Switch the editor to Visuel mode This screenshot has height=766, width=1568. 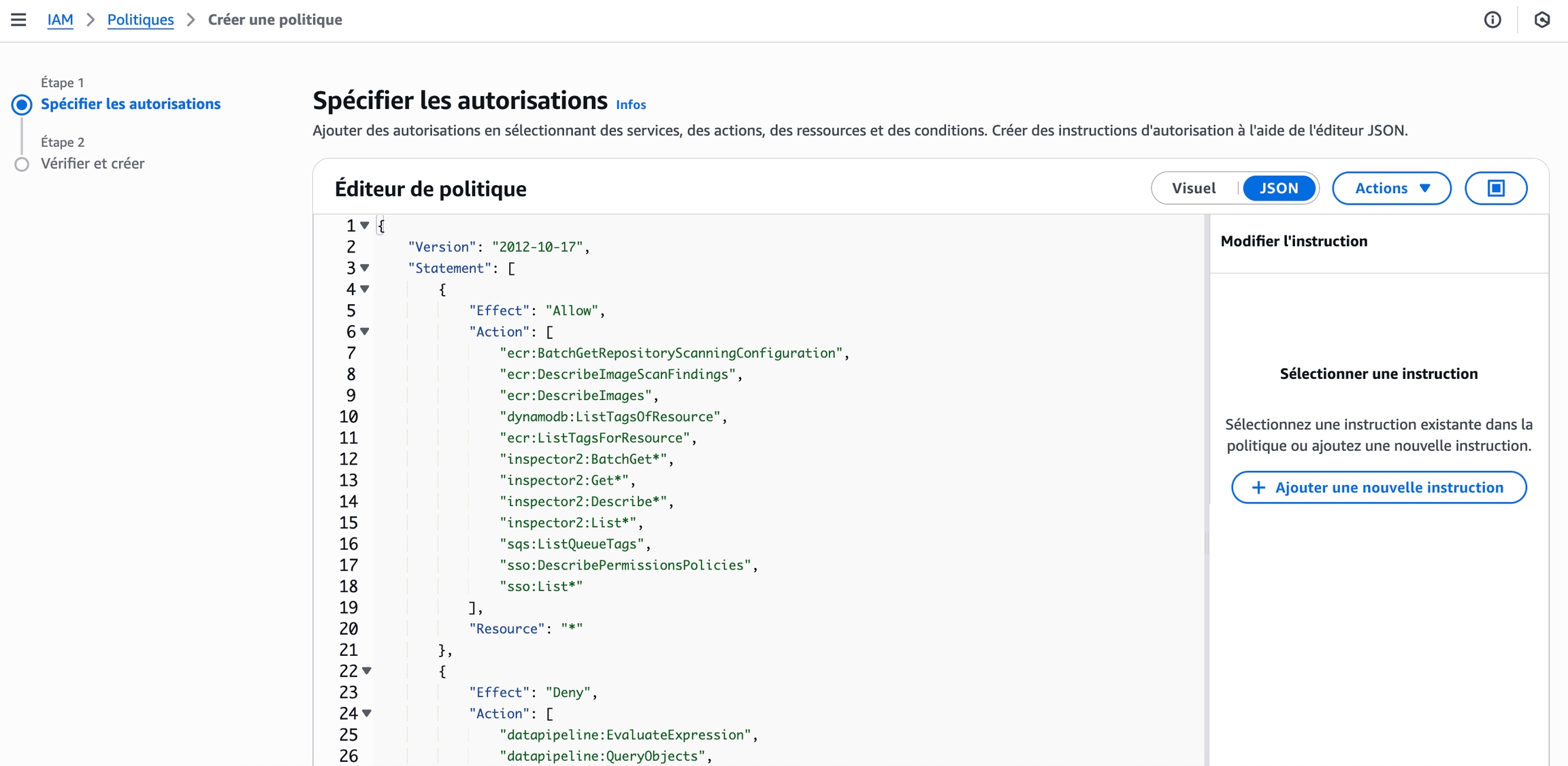click(x=1194, y=188)
